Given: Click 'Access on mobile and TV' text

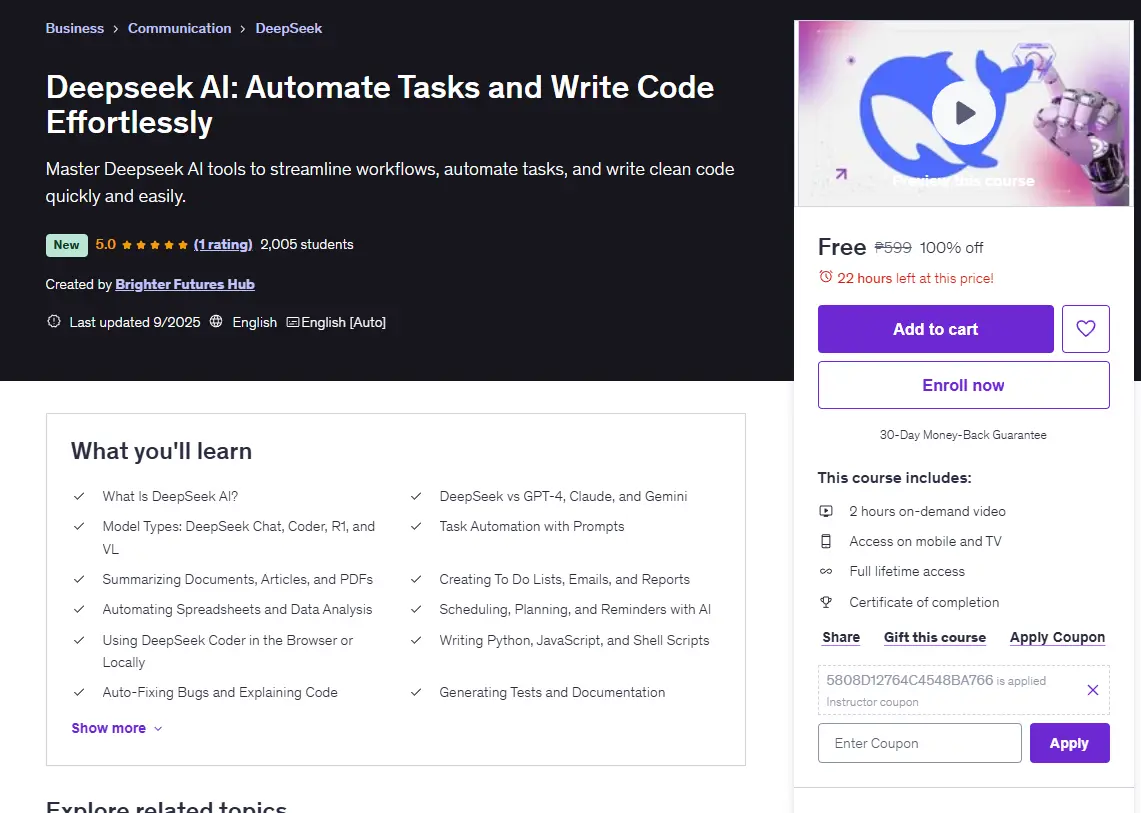Looking at the screenshot, I should [925, 542].
